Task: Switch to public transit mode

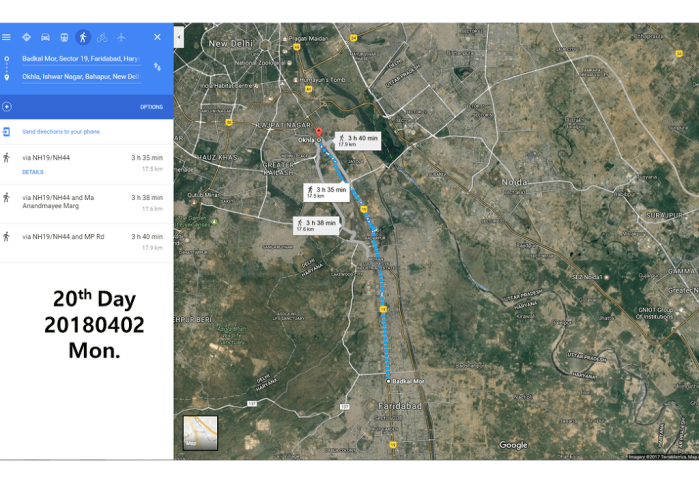Action: [x=64, y=37]
